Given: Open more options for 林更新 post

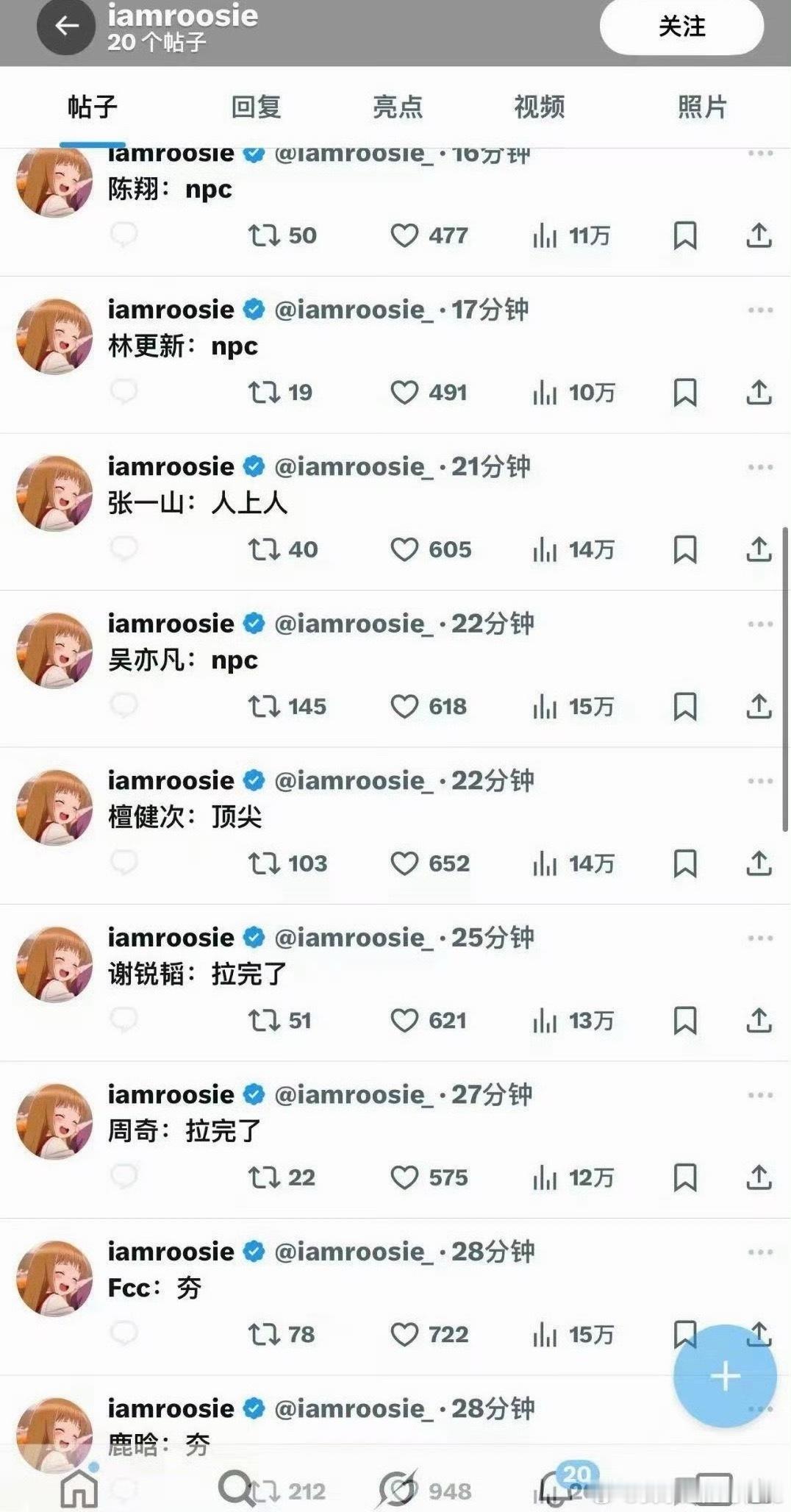Looking at the screenshot, I should coord(760,310).
